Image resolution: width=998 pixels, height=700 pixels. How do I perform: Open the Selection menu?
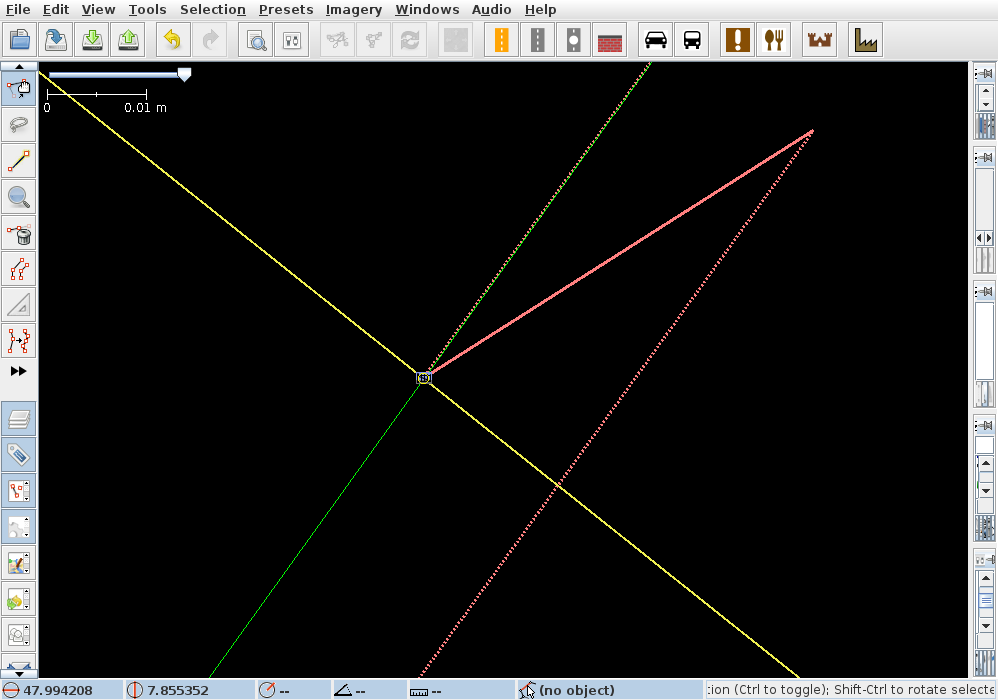[213, 10]
